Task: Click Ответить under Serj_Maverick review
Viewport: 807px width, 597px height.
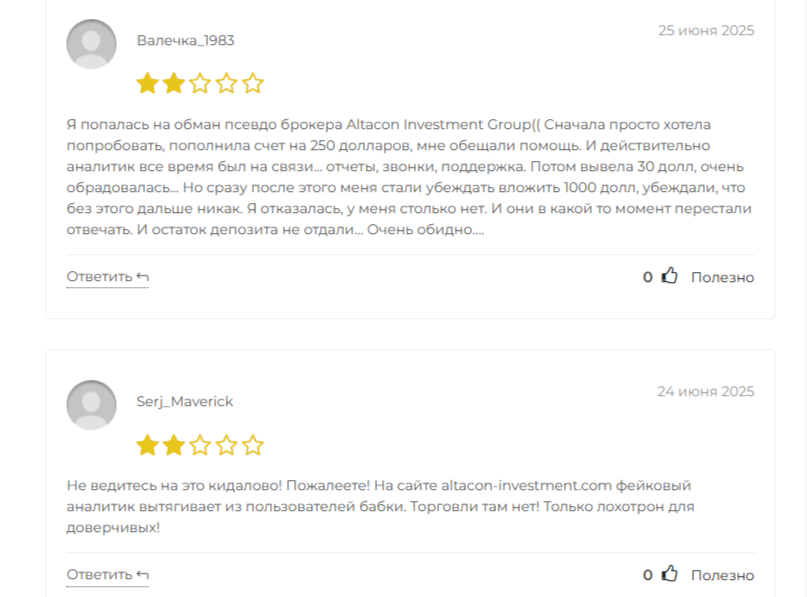Action: tap(99, 575)
